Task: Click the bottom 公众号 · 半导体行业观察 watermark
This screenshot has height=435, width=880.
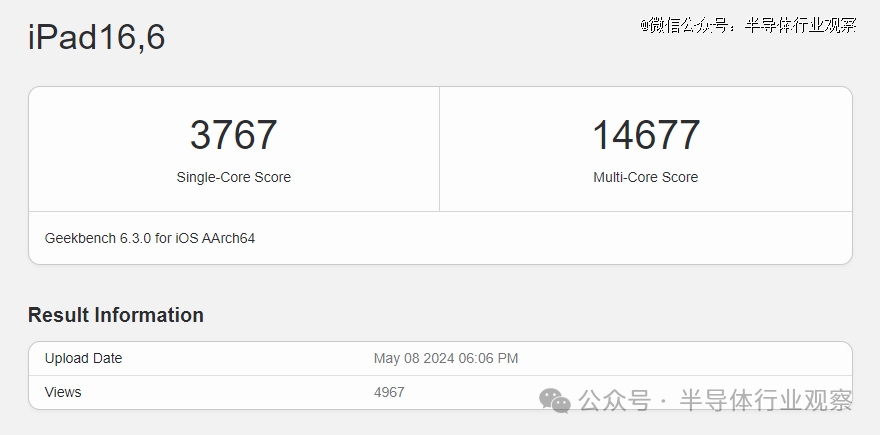Action: click(696, 401)
